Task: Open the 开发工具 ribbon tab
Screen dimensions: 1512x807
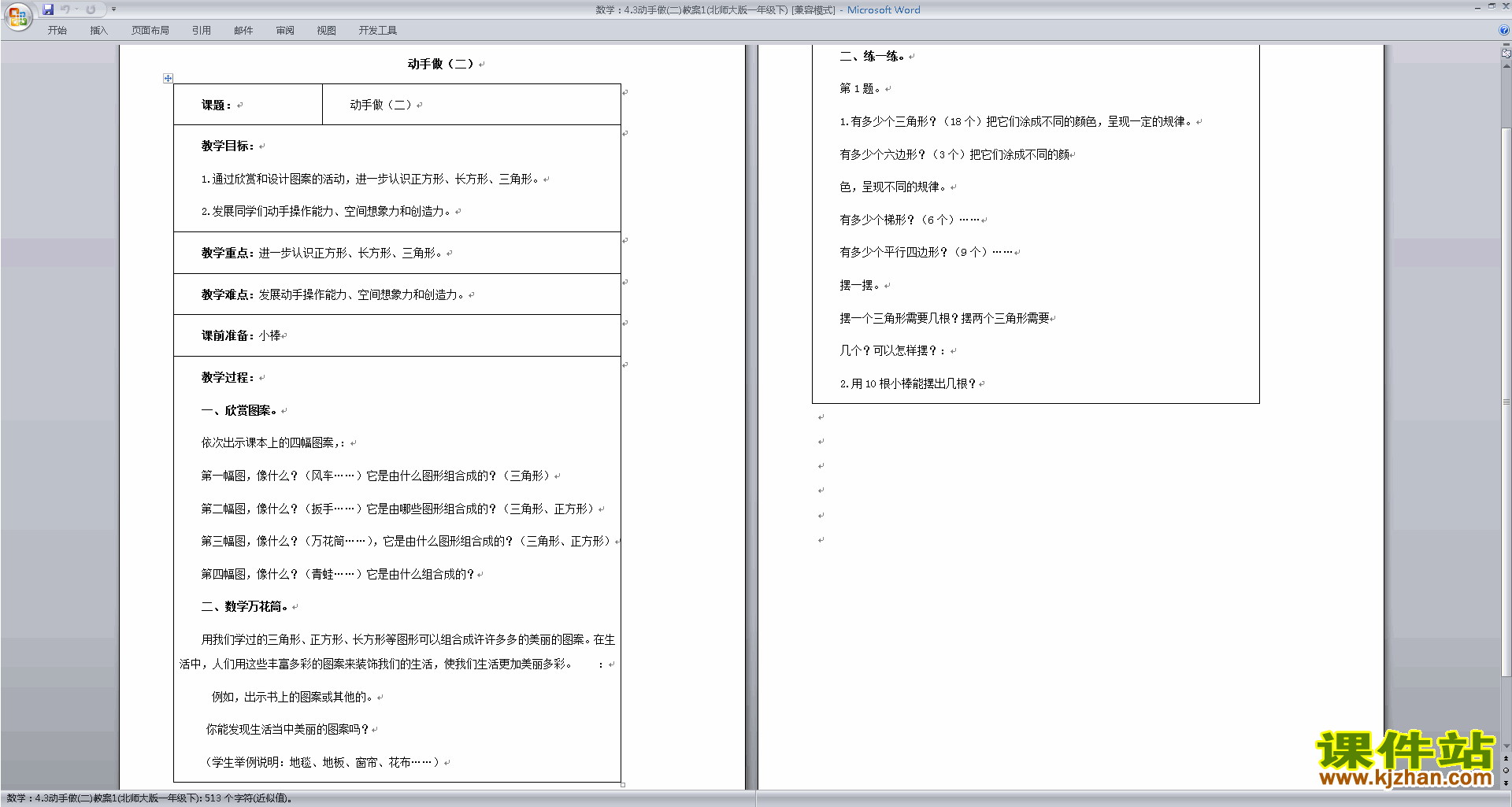Action: (377, 31)
